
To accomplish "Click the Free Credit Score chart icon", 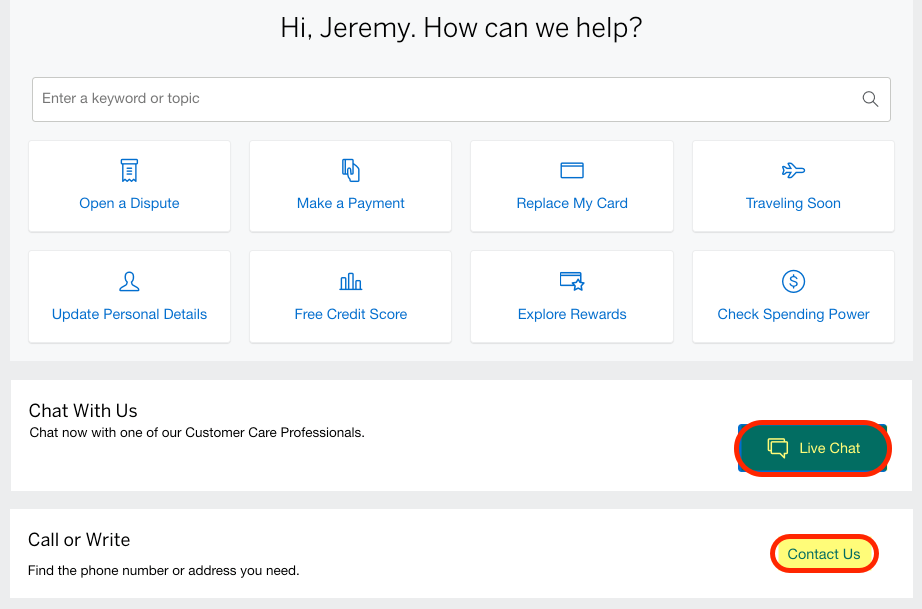I will click(x=350, y=282).
